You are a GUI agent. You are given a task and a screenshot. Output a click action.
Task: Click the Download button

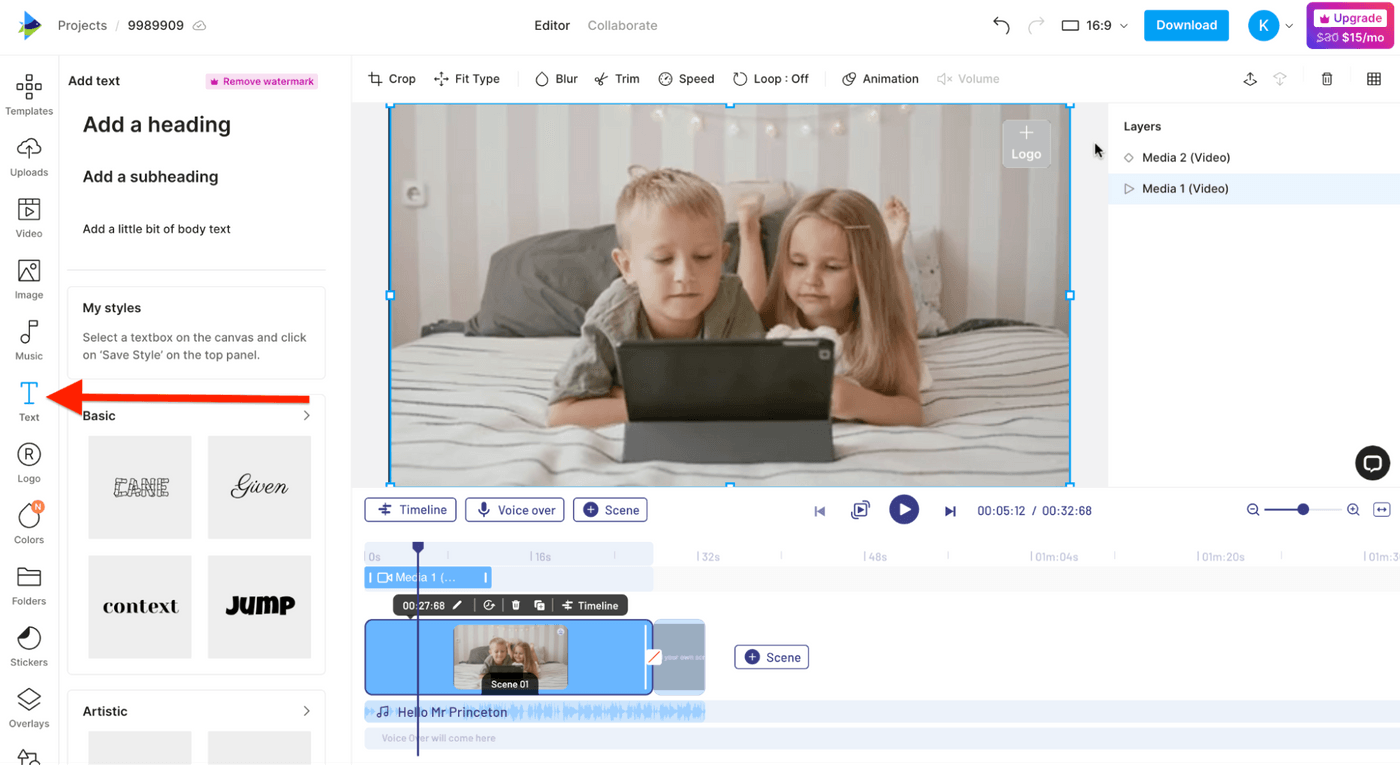coord(1186,25)
